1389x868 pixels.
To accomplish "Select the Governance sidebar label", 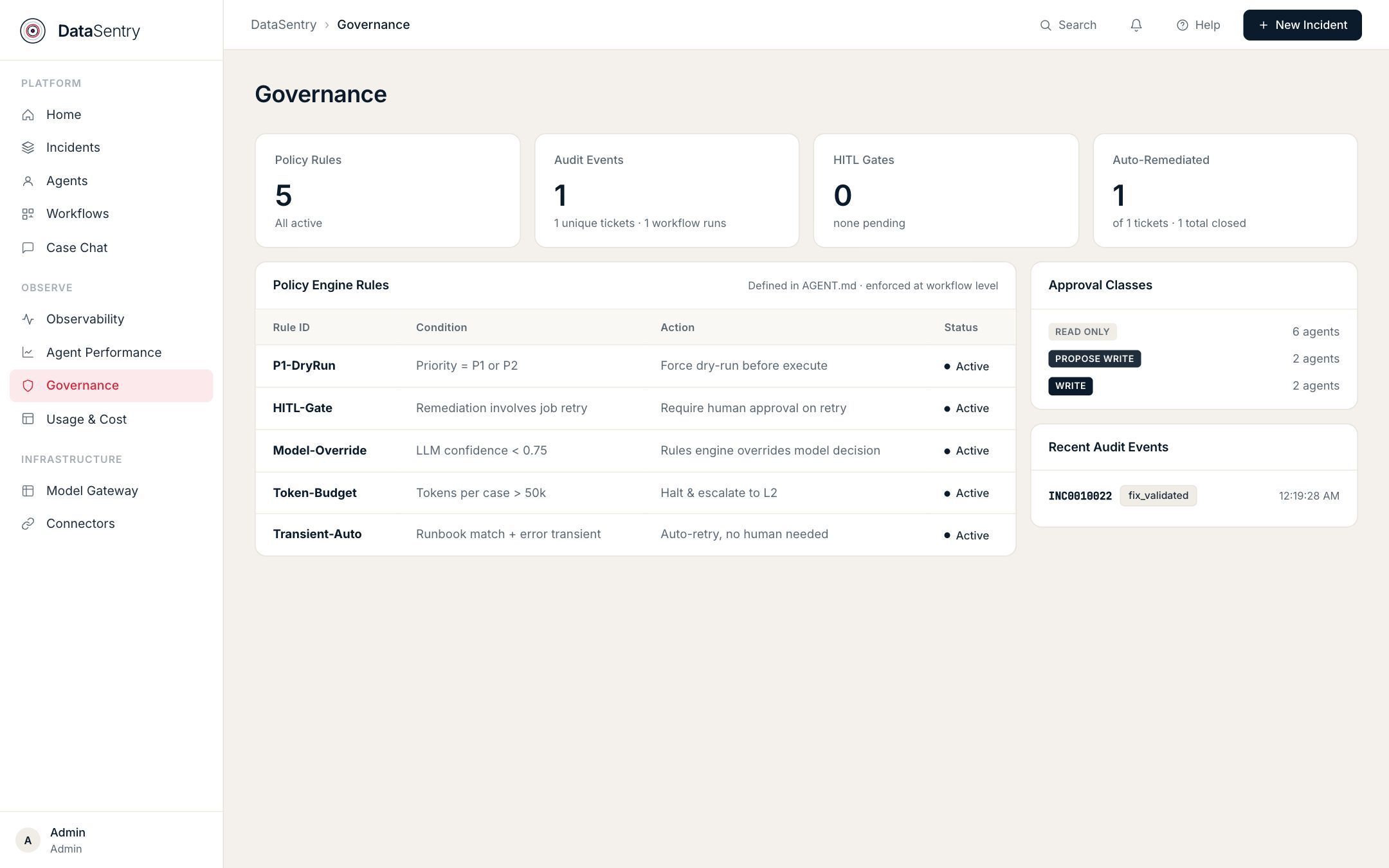I will (82, 385).
